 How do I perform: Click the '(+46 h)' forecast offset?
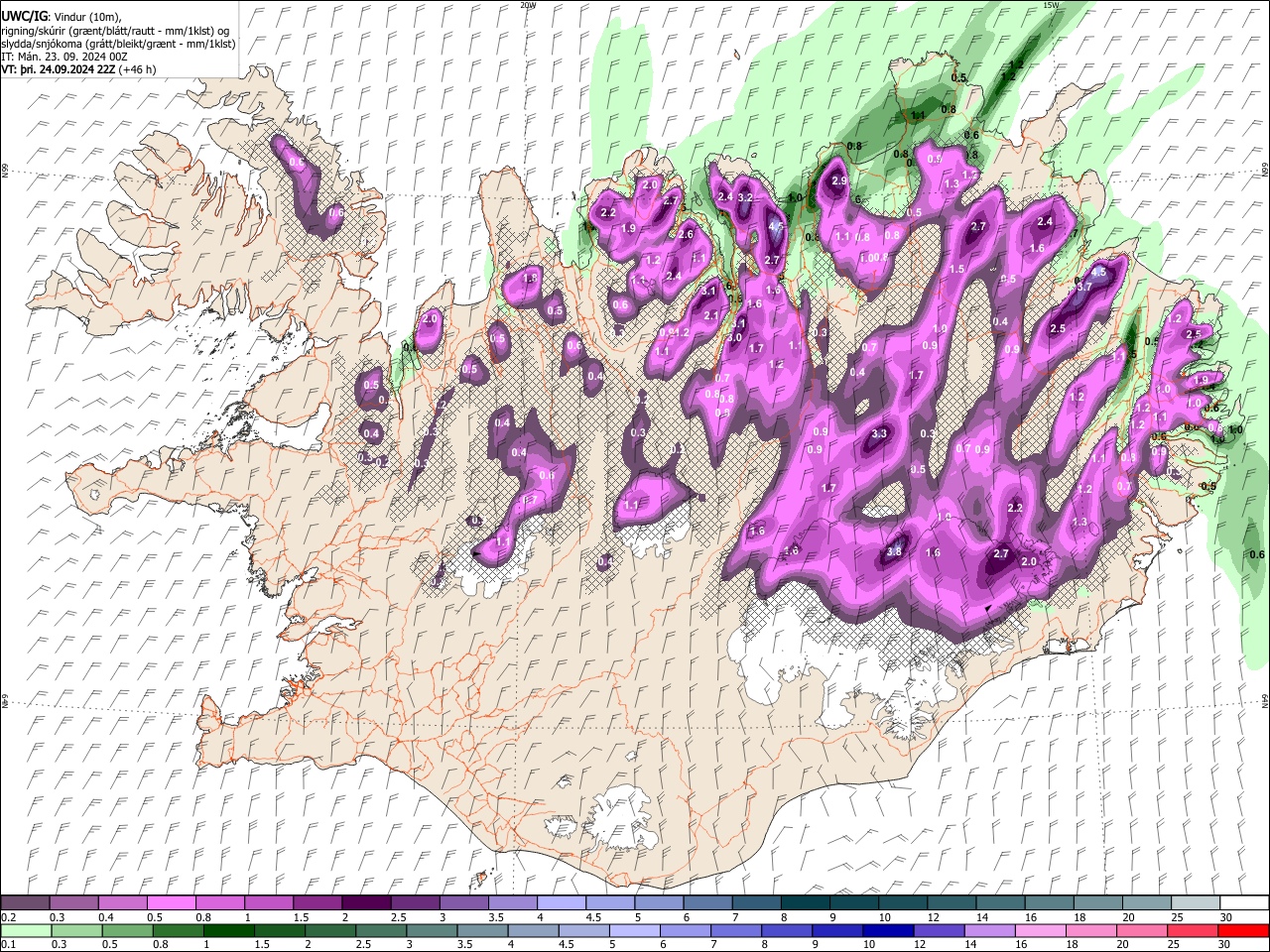pos(137,69)
